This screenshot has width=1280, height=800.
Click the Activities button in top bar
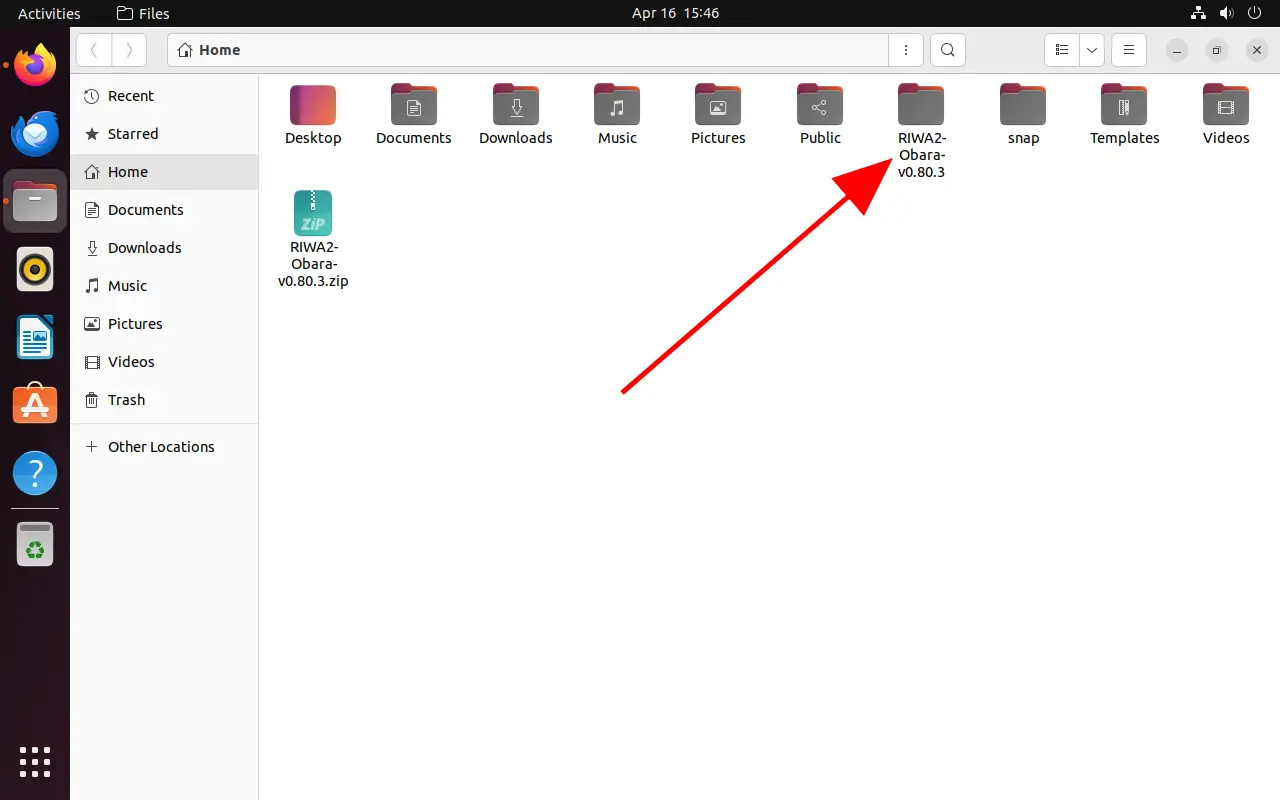(x=49, y=13)
